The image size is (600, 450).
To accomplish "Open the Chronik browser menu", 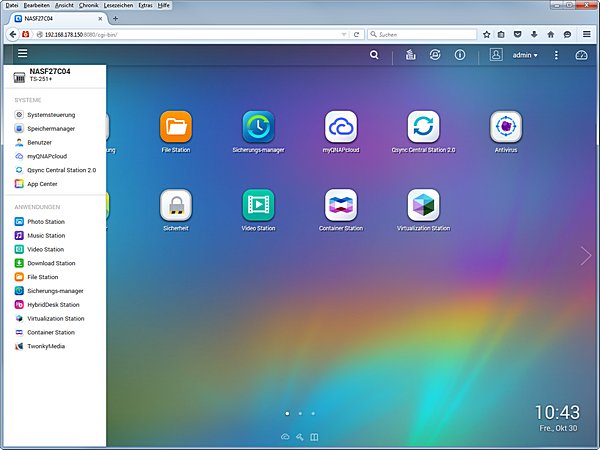I will (88, 5).
